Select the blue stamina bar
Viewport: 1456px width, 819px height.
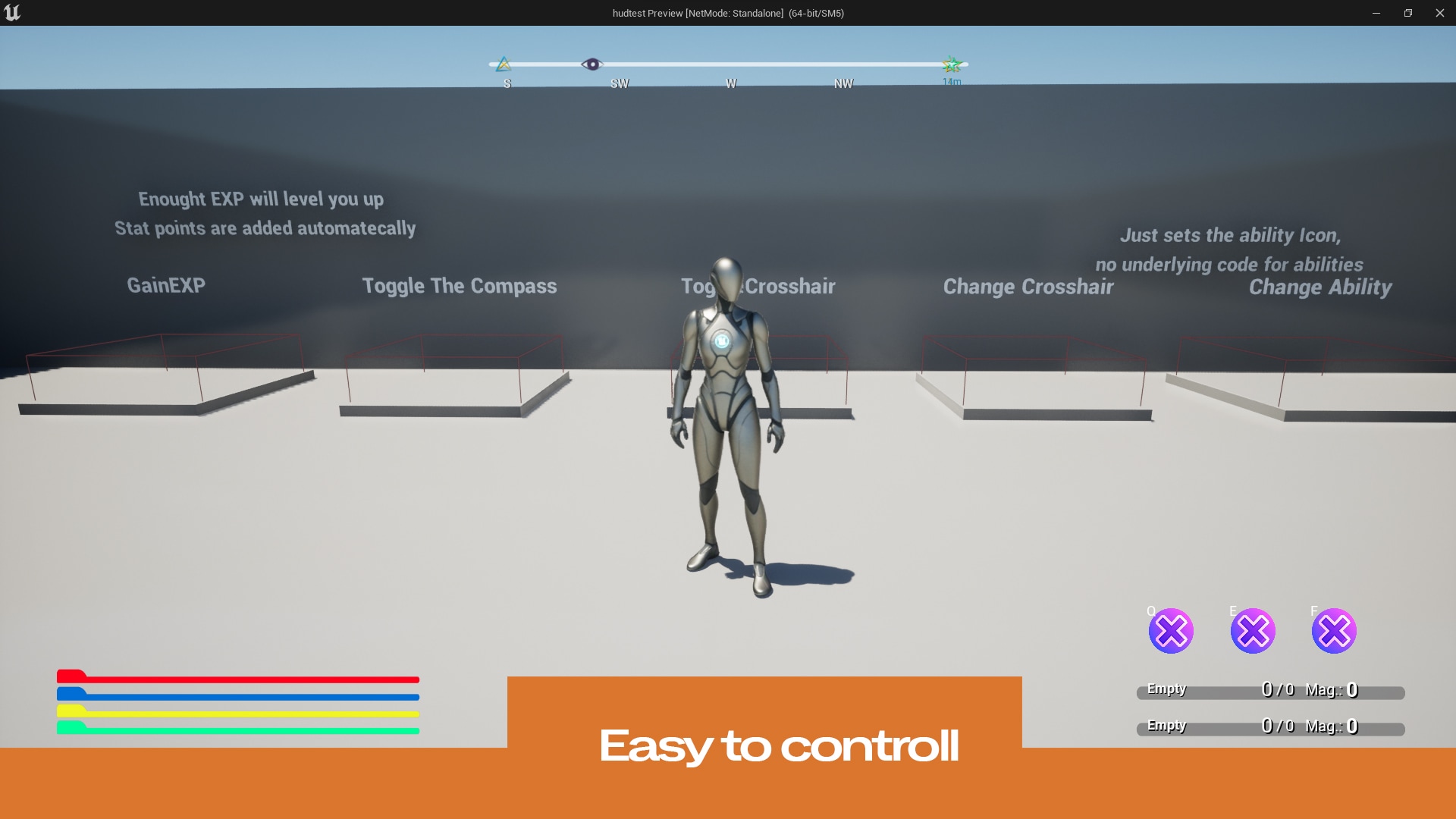tap(238, 694)
